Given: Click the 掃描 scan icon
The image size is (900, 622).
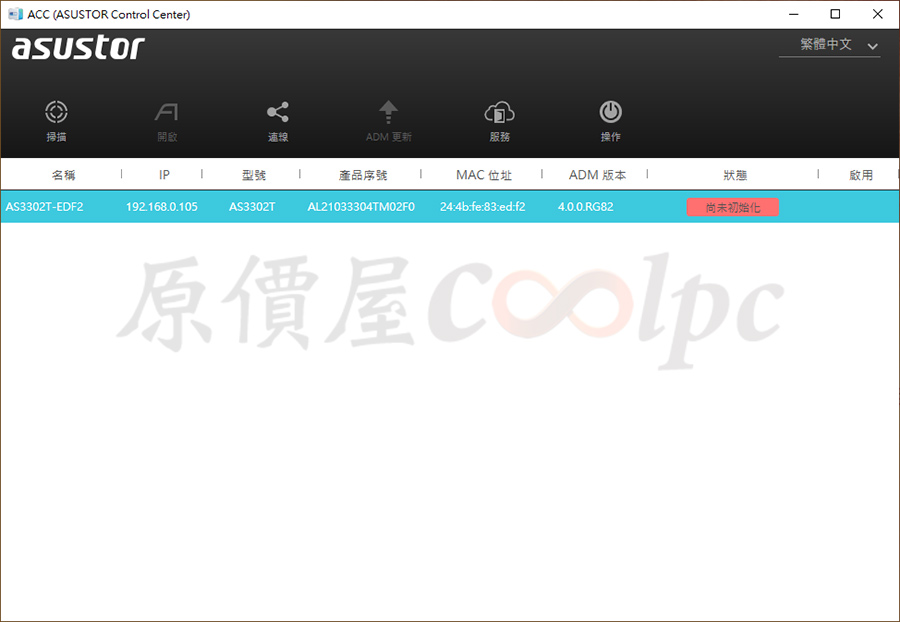Looking at the screenshot, I should click(56, 112).
